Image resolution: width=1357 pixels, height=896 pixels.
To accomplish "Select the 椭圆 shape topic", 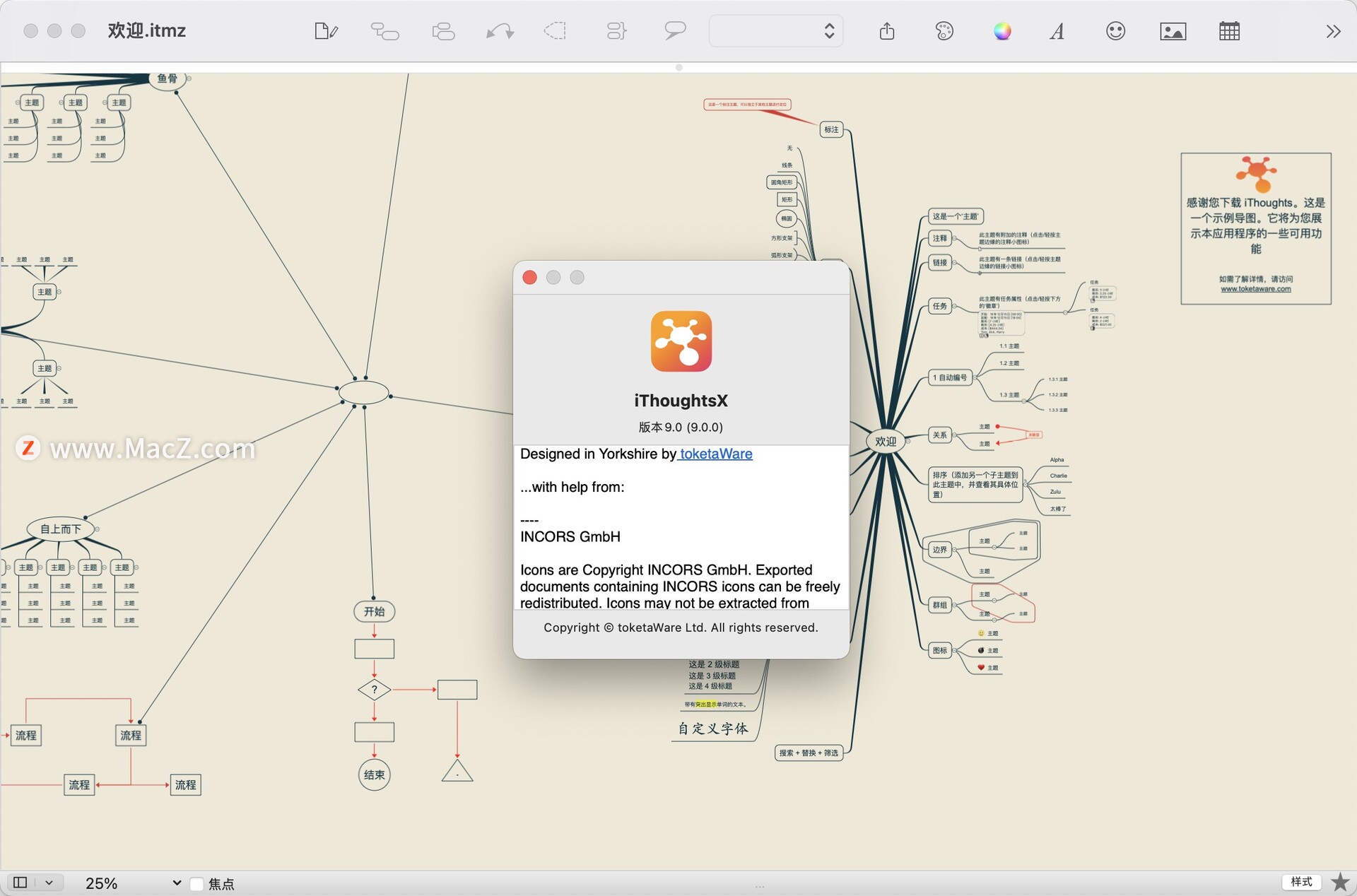I will 786,218.
